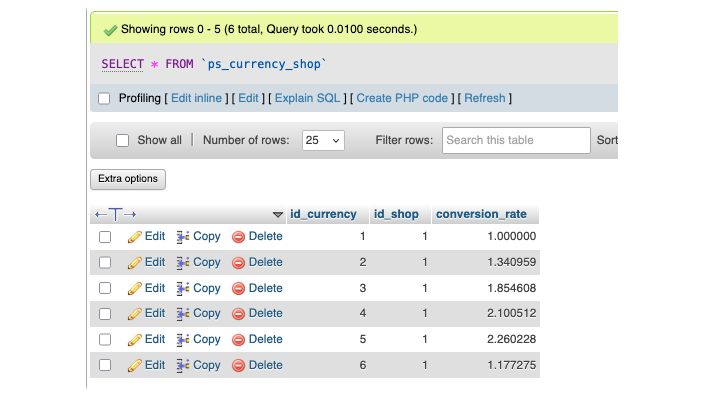The height and width of the screenshot is (396, 704).
Task: Click the pencil Edit icon for currency row 1
Action: [135, 237]
